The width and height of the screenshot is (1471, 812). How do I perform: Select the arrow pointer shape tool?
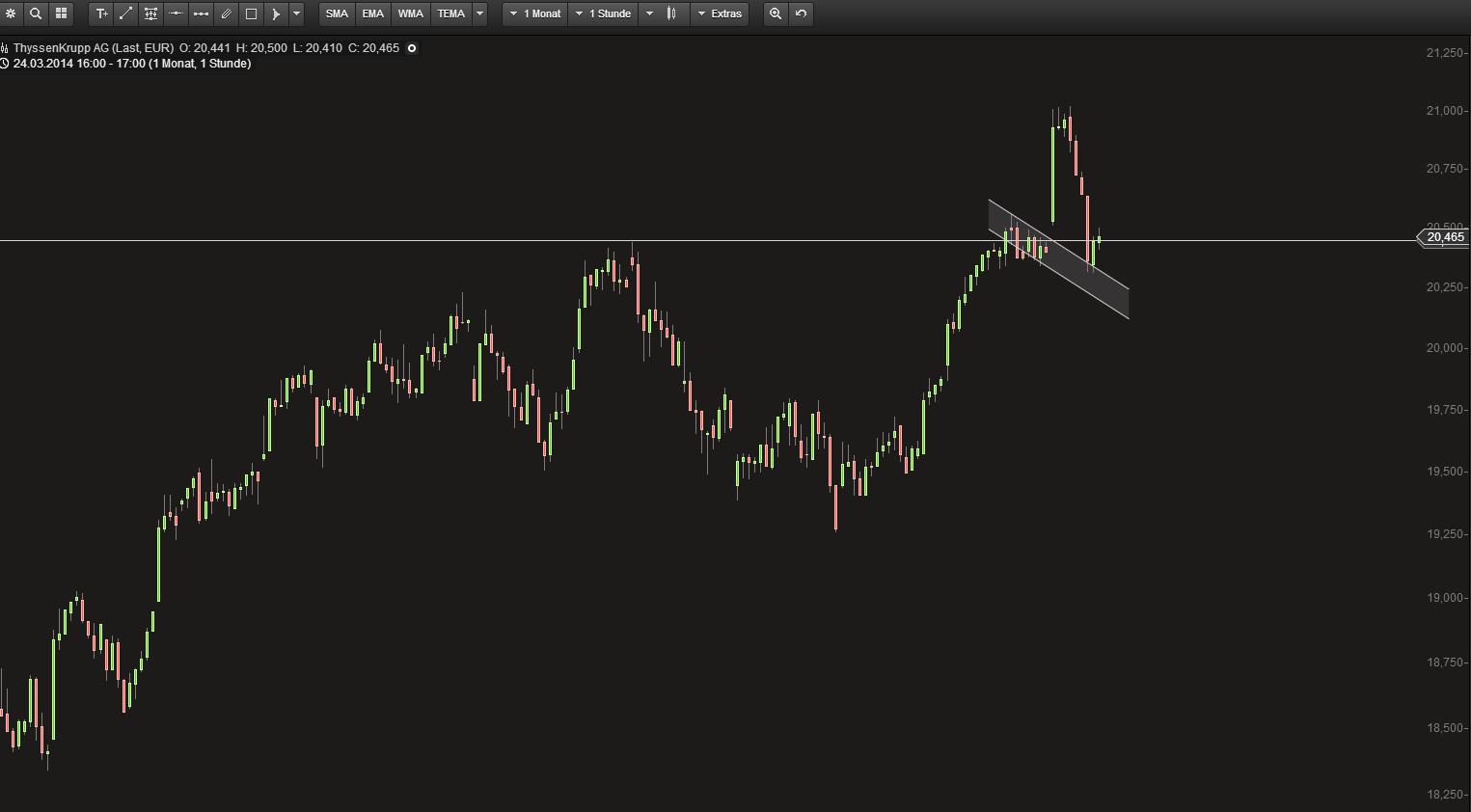click(276, 14)
